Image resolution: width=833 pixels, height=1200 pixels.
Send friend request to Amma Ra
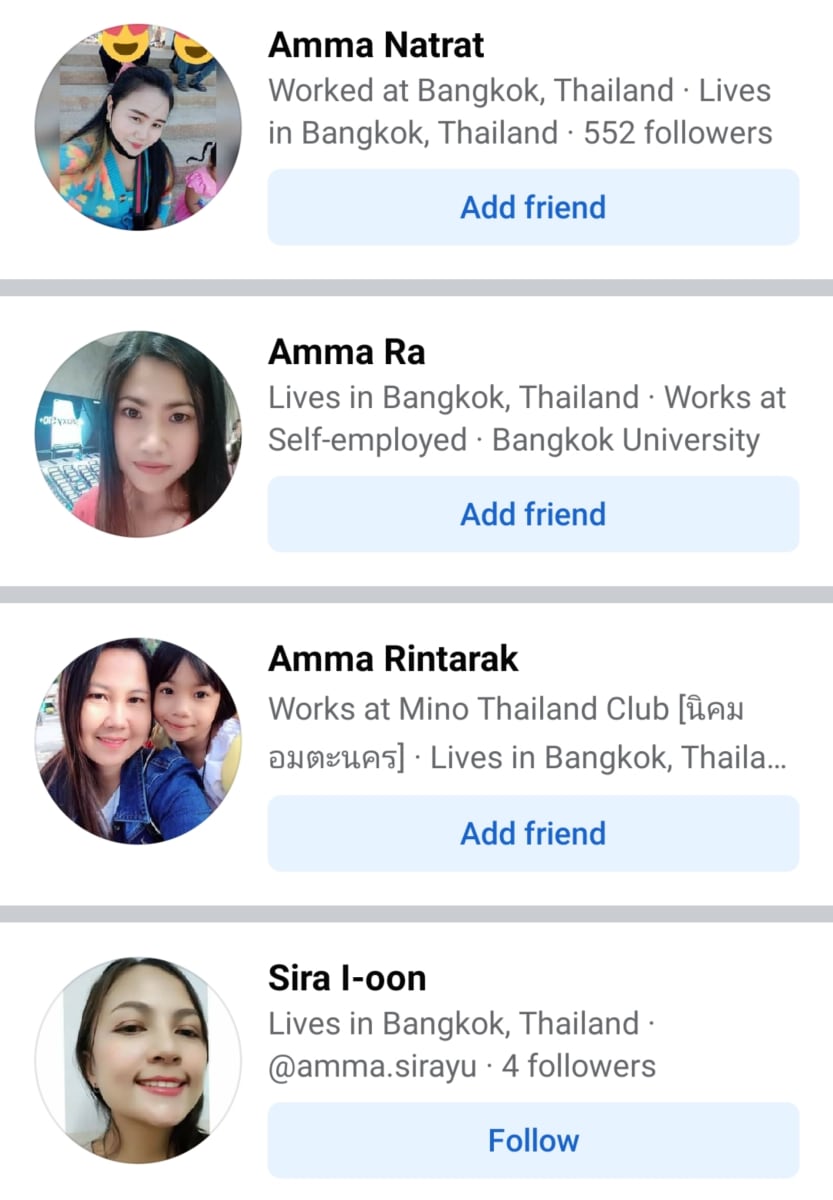tap(533, 514)
